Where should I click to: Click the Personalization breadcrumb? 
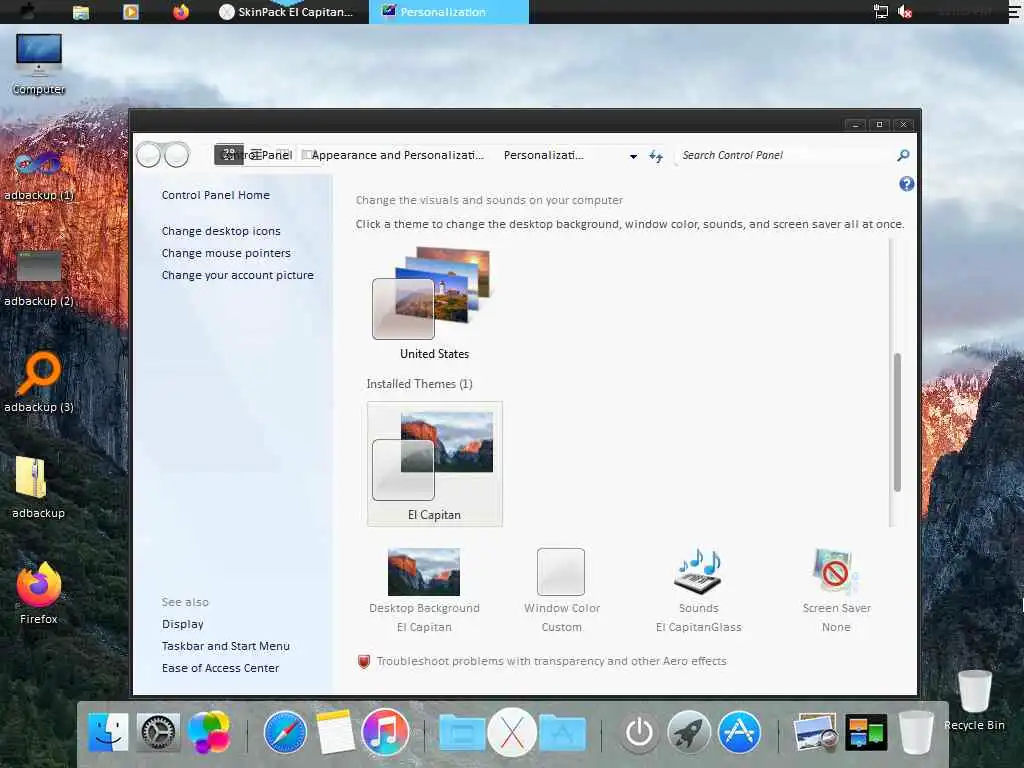coord(543,155)
